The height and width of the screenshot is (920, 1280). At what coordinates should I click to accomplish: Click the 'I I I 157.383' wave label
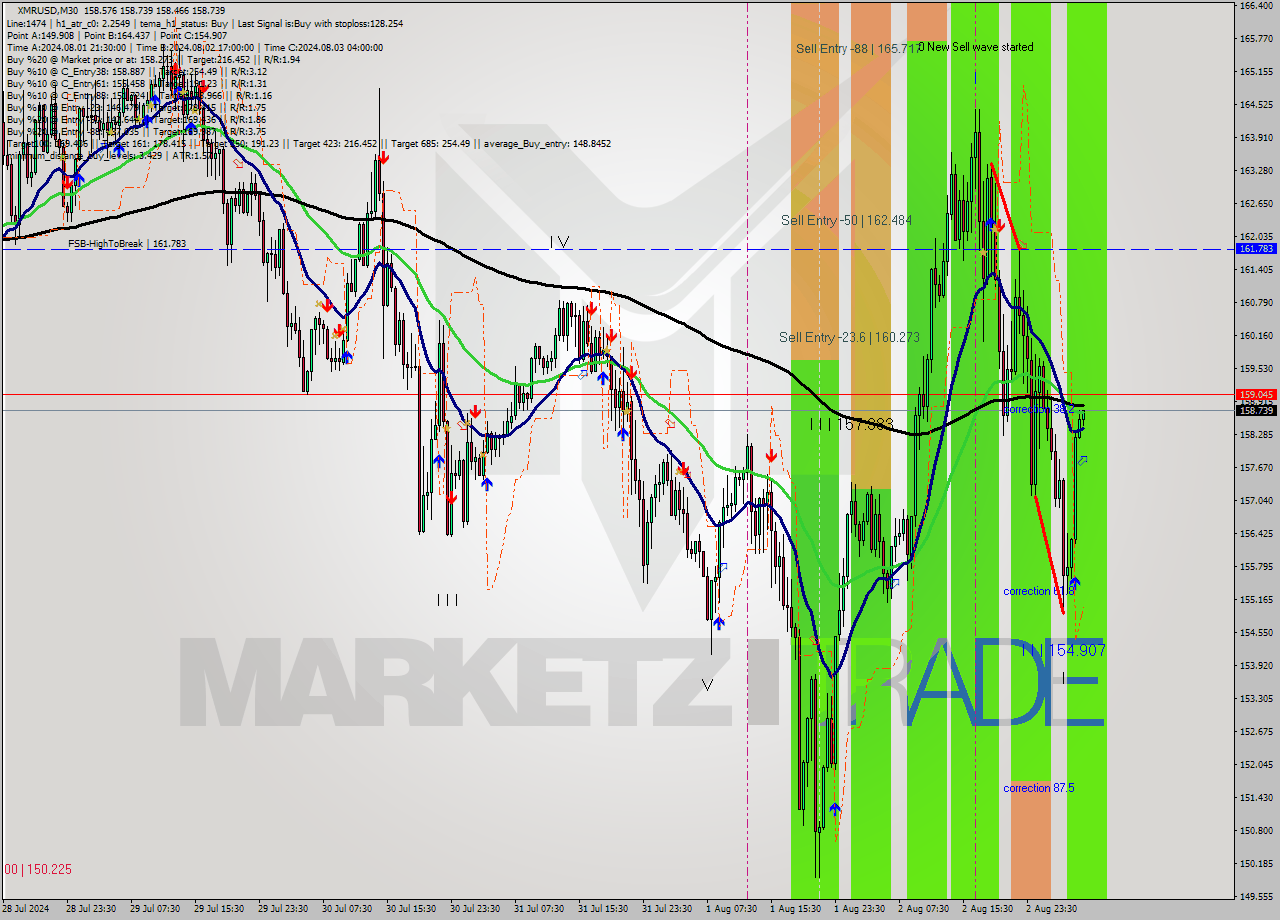click(851, 425)
